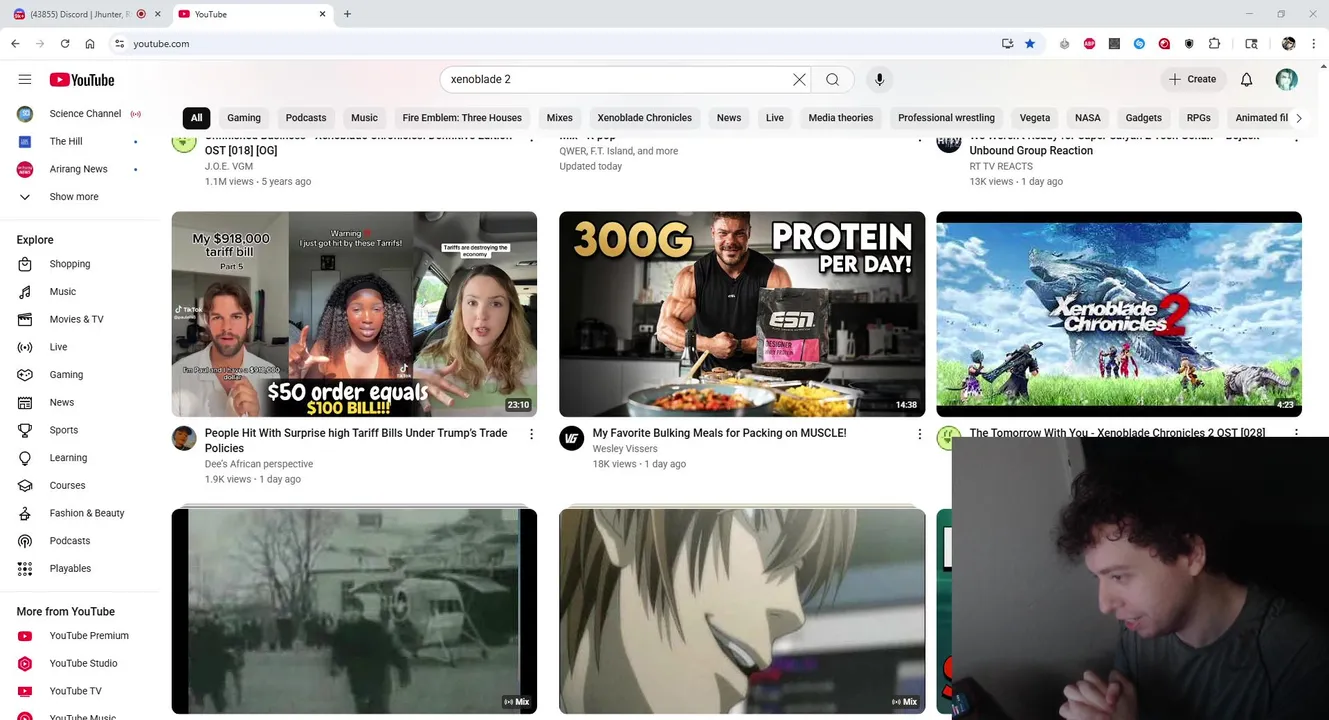Open the Shazam extension icon

click(x=1139, y=44)
